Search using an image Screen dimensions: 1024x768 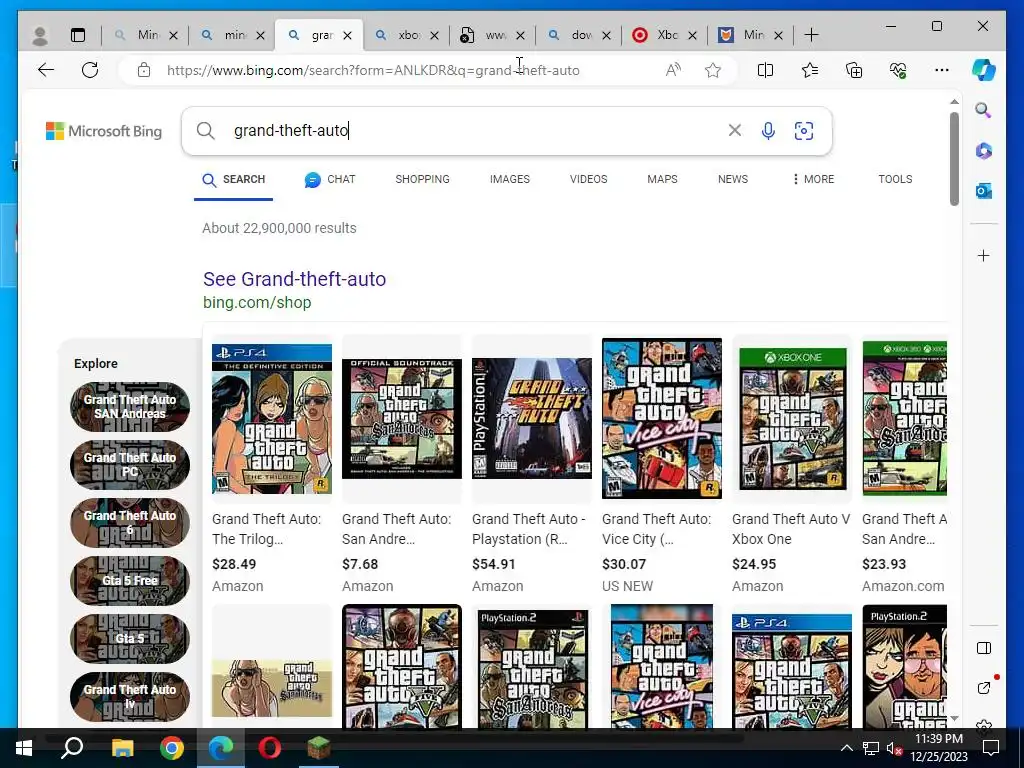tap(804, 131)
